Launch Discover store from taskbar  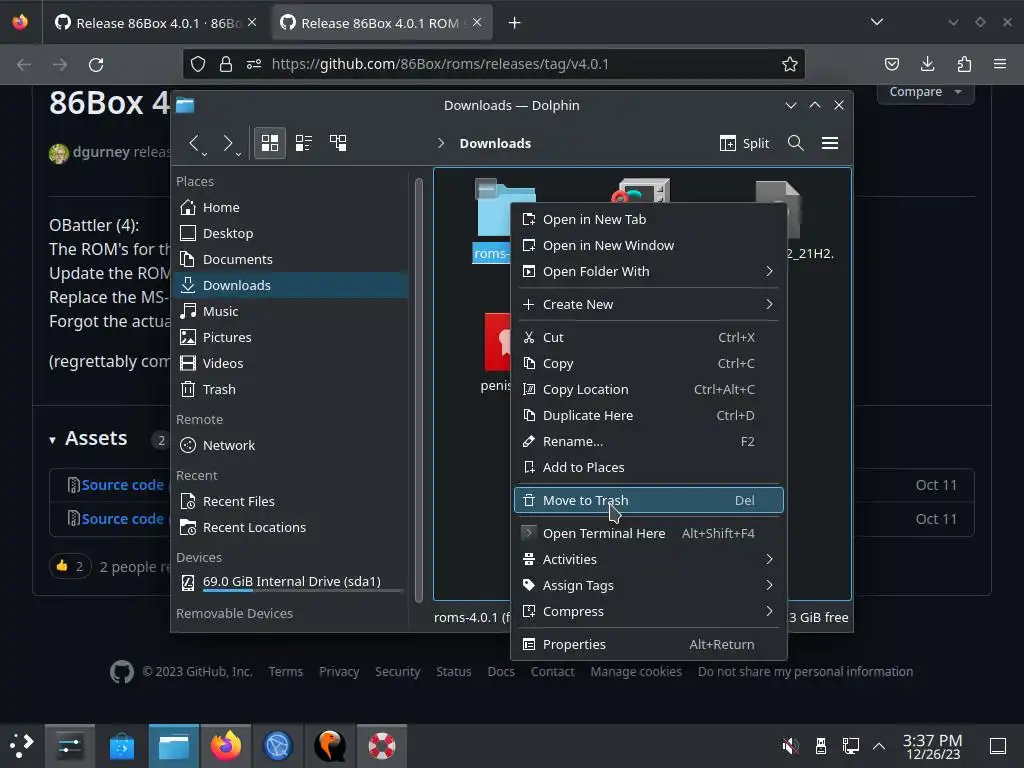121,746
